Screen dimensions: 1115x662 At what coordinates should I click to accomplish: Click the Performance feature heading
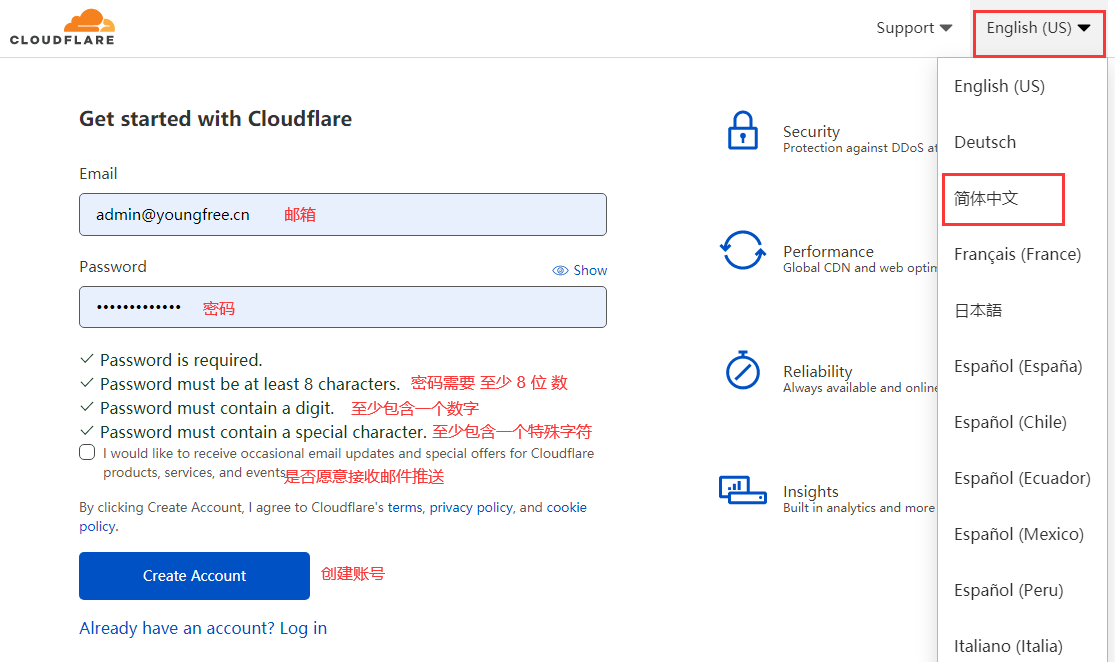[x=828, y=252]
